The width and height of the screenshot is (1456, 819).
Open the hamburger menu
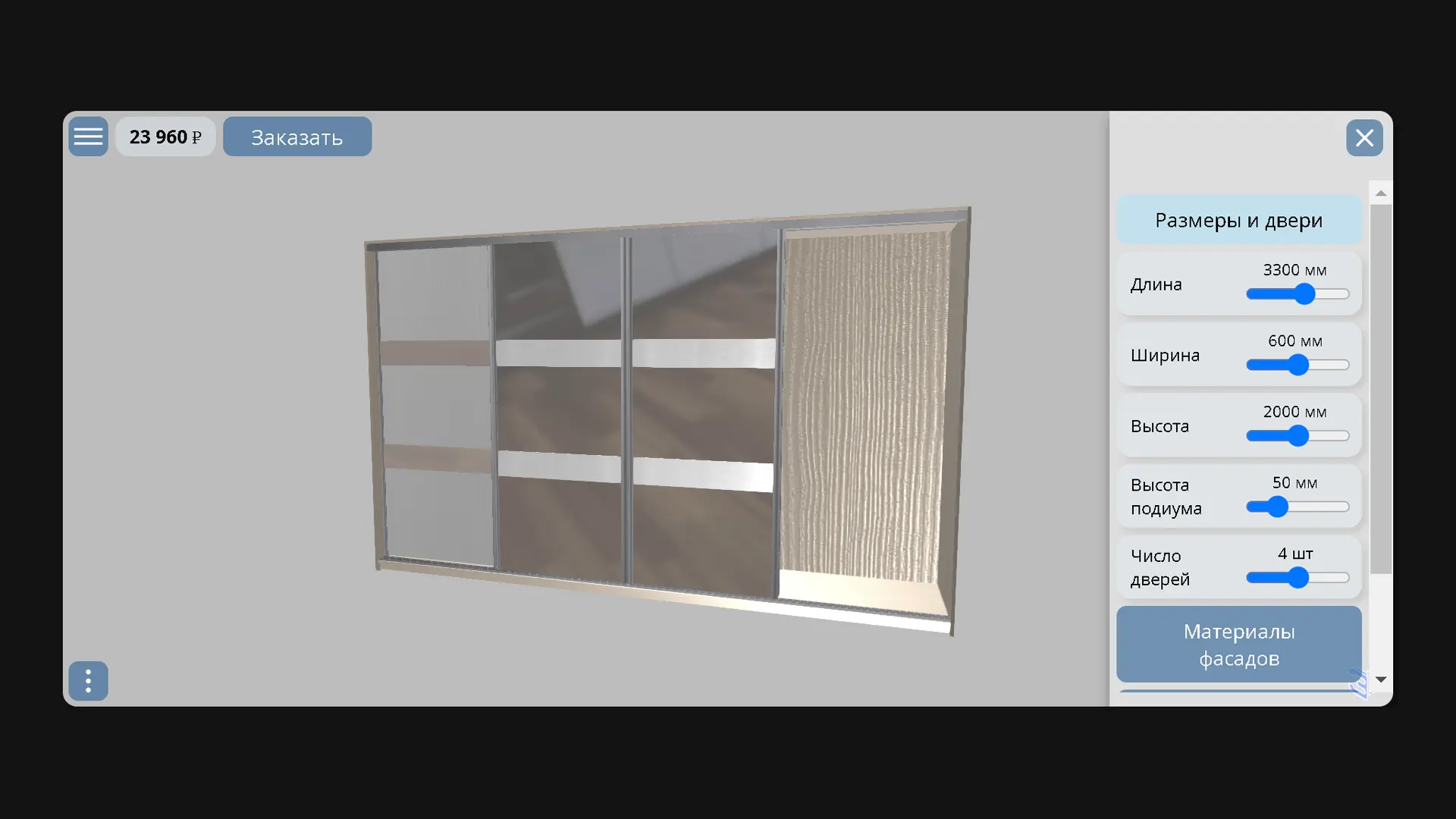(88, 136)
